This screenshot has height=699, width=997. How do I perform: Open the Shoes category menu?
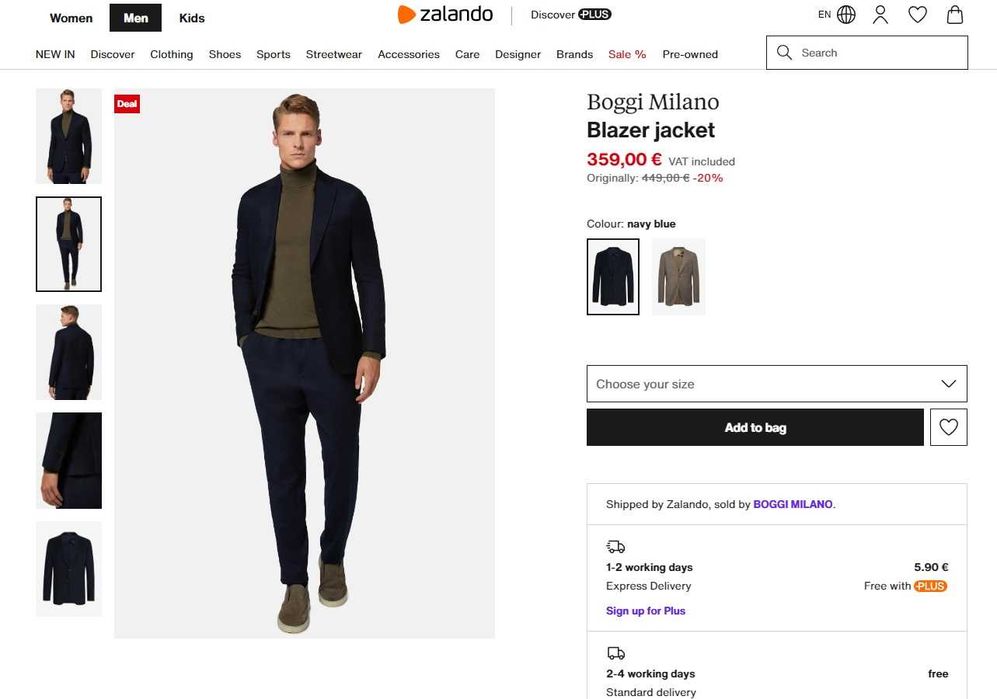(225, 54)
